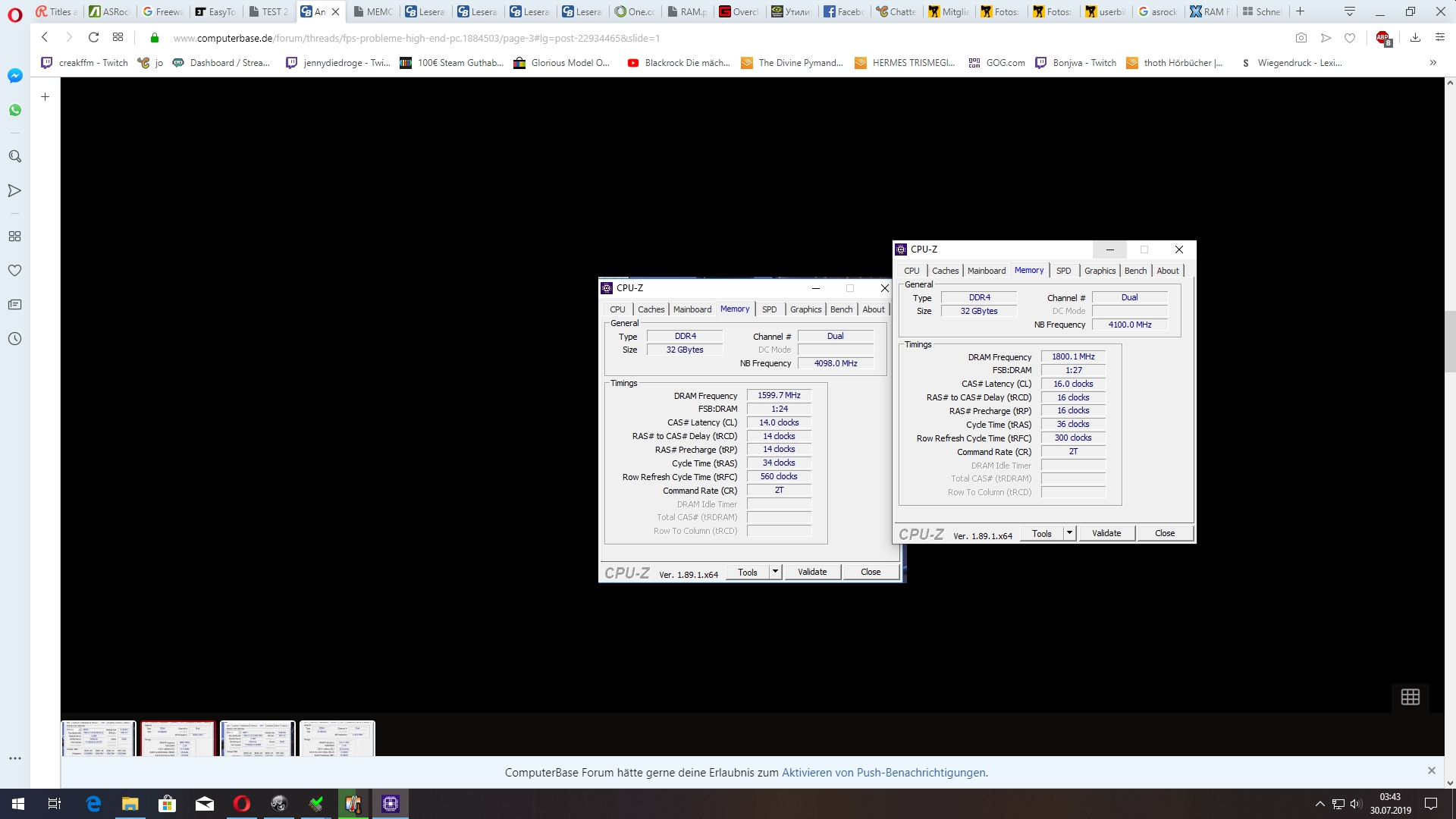Image resolution: width=1456 pixels, height=819 pixels.
Task: Show gallery grid view icon
Action: 1410,697
